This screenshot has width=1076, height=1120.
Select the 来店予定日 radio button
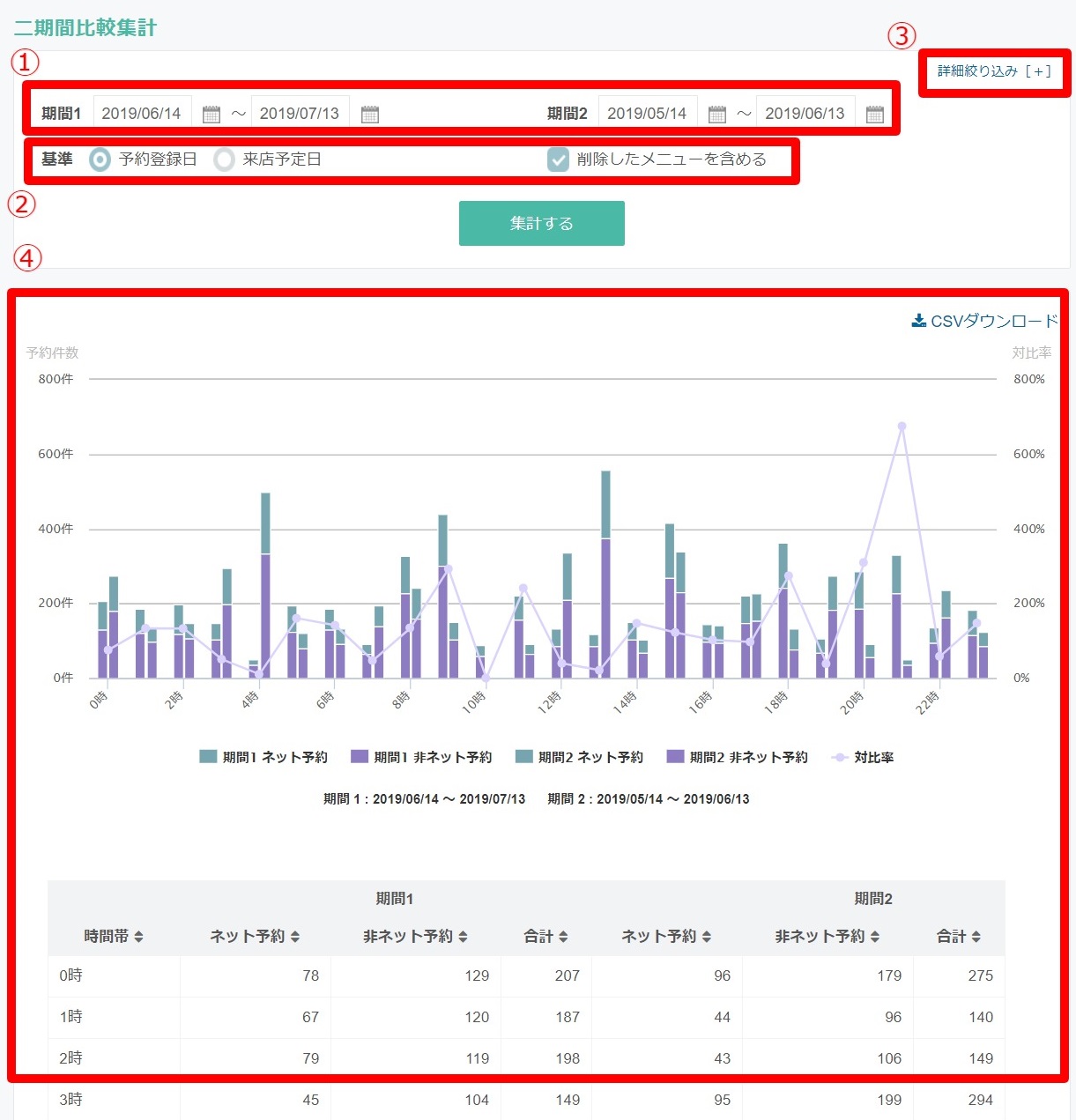224,159
